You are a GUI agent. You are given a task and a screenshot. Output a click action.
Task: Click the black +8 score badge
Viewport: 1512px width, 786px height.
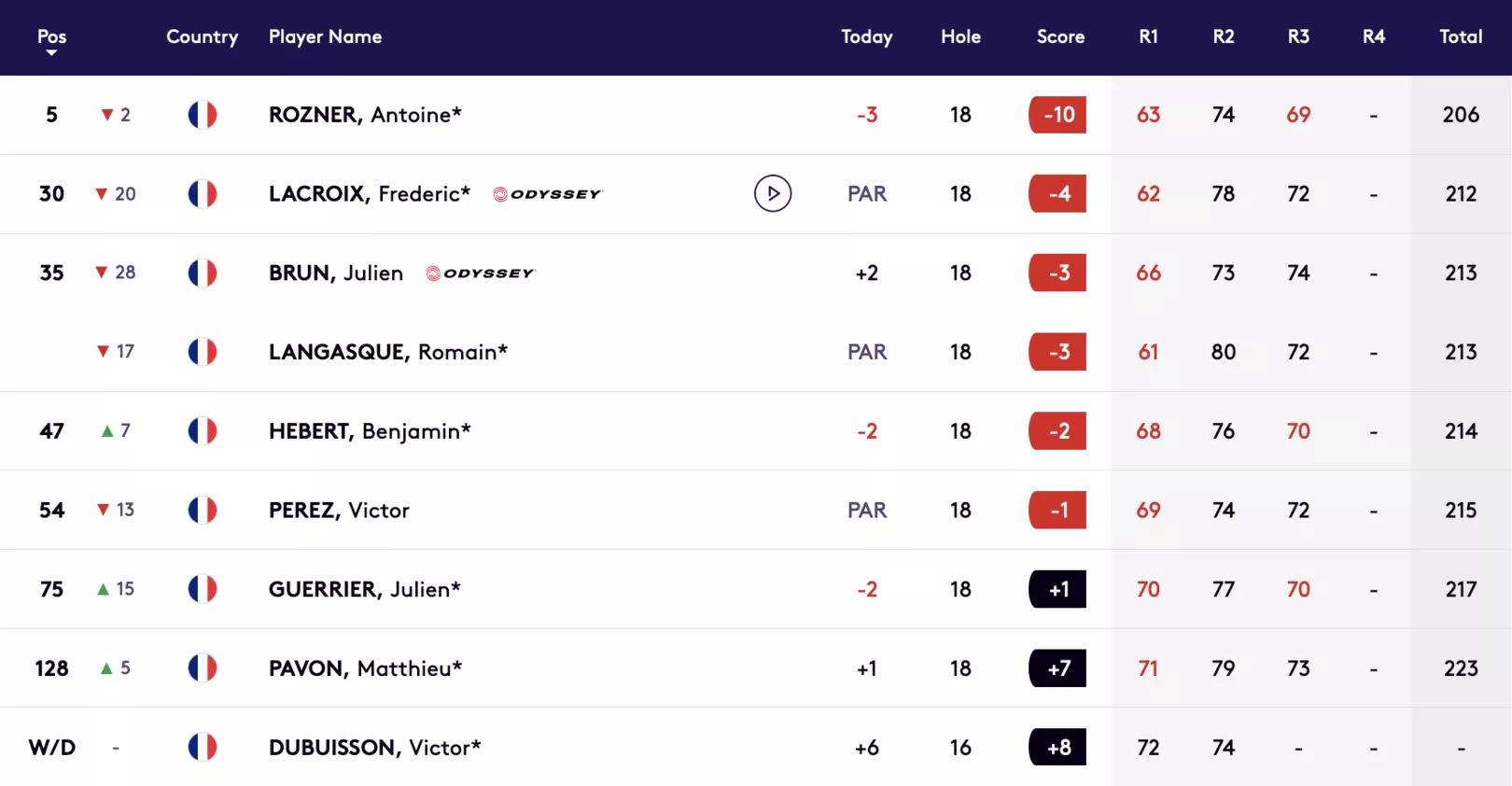tap(1057, 747)
